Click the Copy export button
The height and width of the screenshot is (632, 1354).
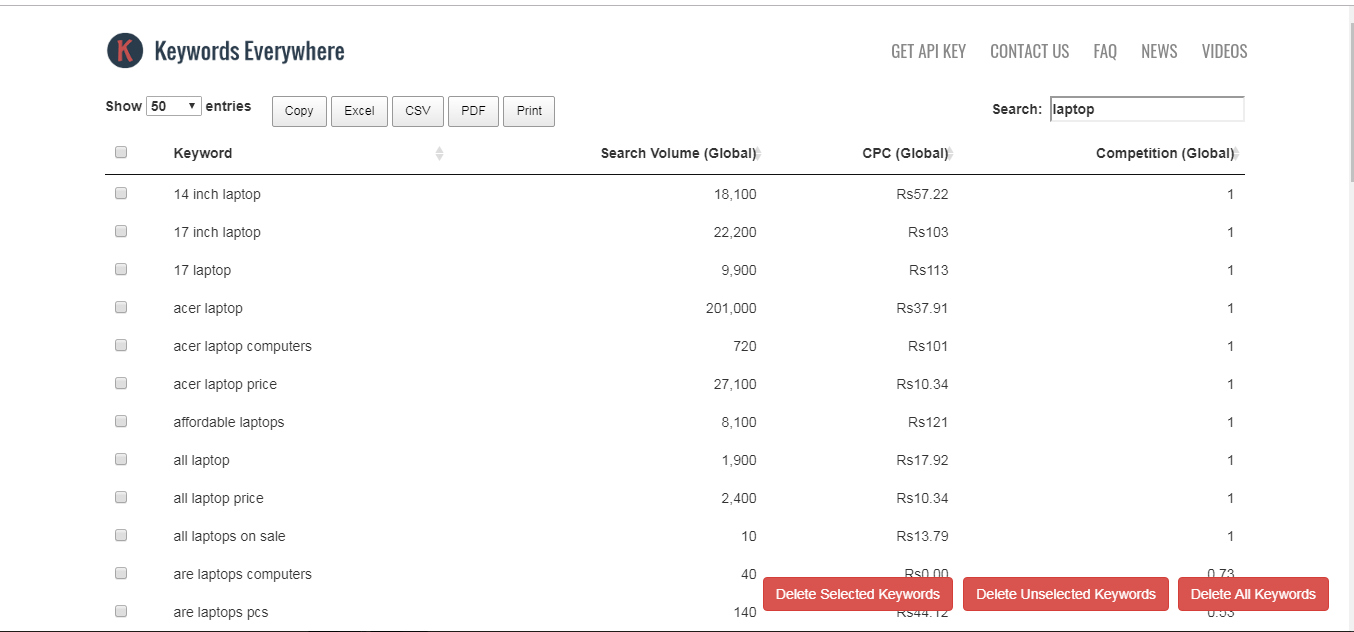click(x=299, y=111)
